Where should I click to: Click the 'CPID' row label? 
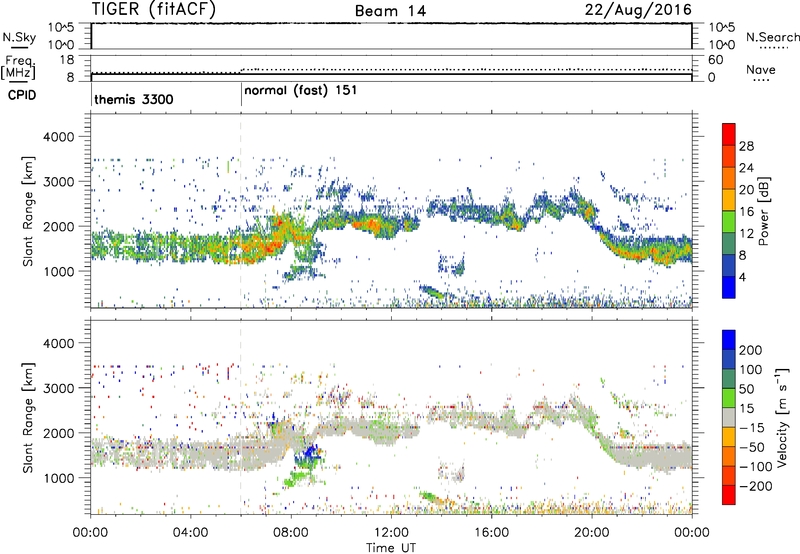coord(22,95)
